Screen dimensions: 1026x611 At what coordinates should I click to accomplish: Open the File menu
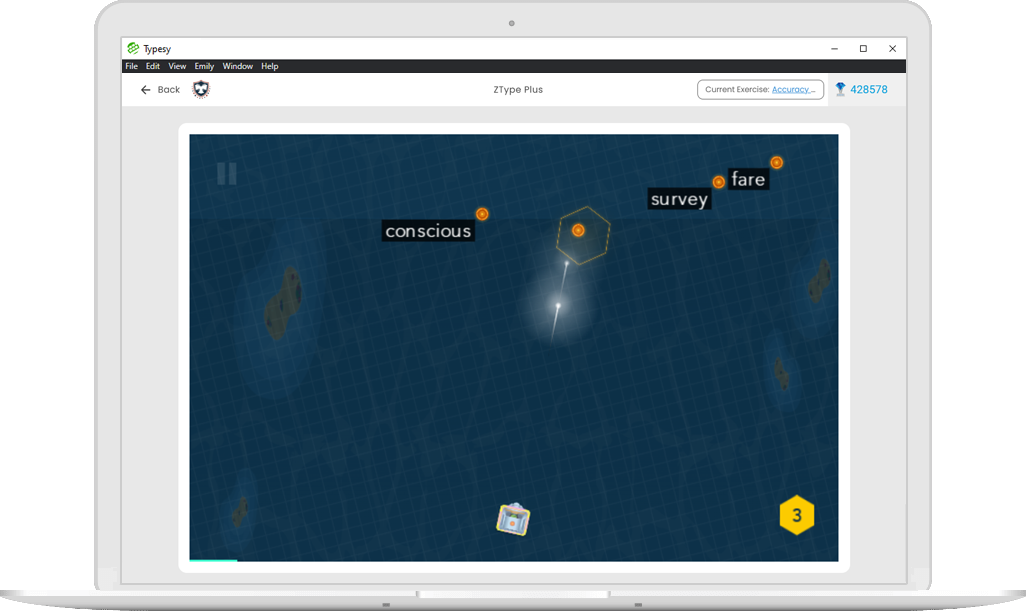point(132,66)
